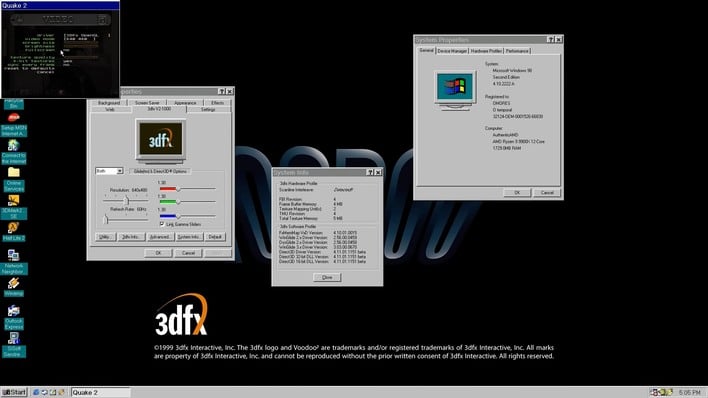Click the green gamma slider
Viewport: 708px width, 398px height.
178,202
